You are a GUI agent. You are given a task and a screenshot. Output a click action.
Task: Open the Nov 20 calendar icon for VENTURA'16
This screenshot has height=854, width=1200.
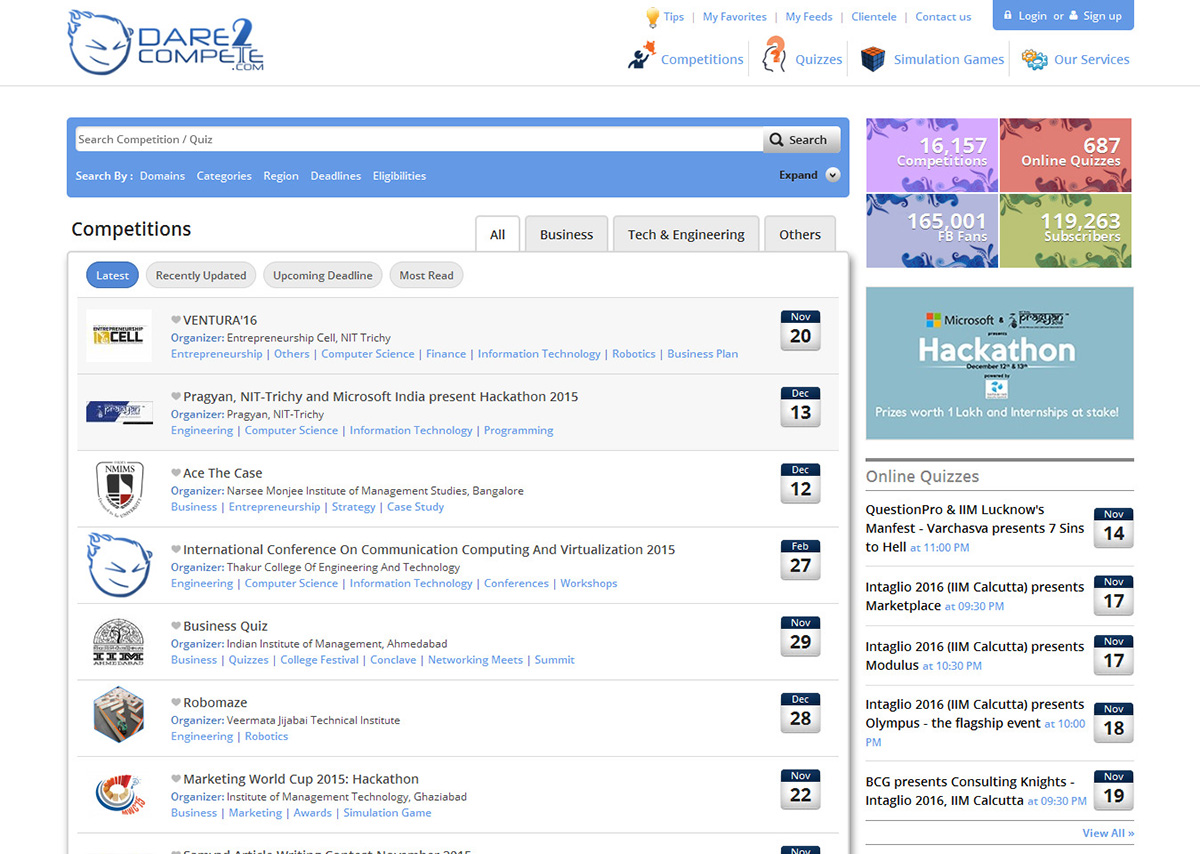coord(801,330)
